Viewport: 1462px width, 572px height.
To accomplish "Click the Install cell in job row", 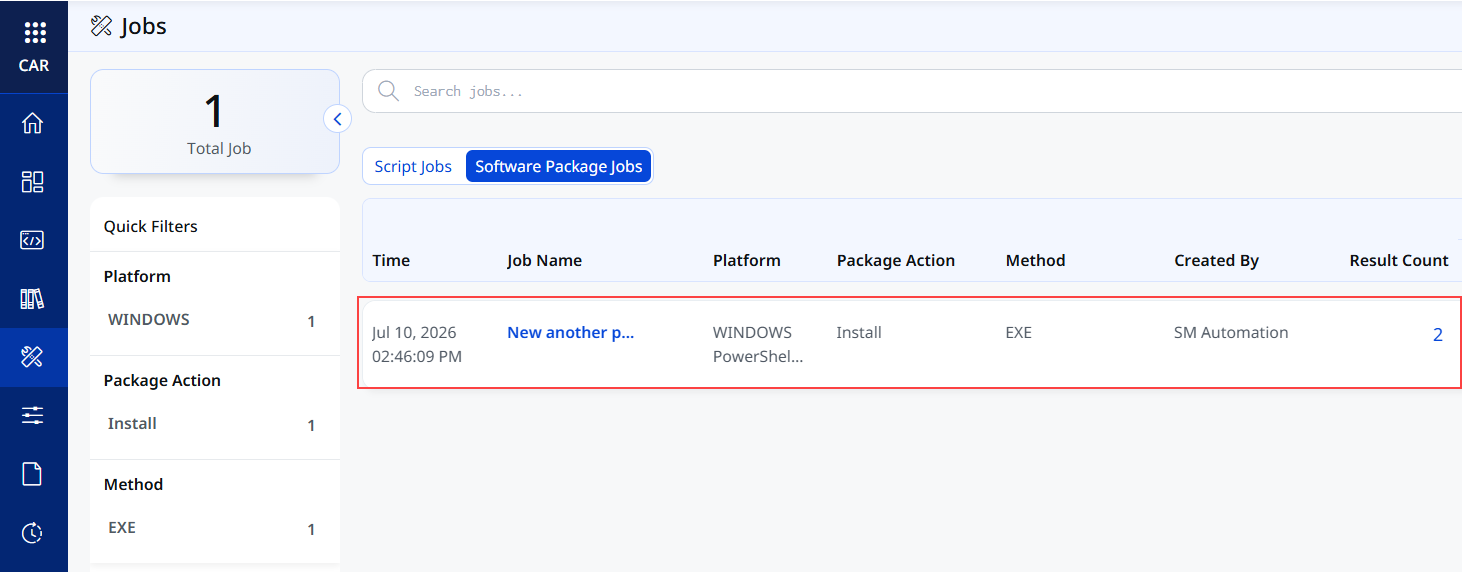I will [859, 333].
